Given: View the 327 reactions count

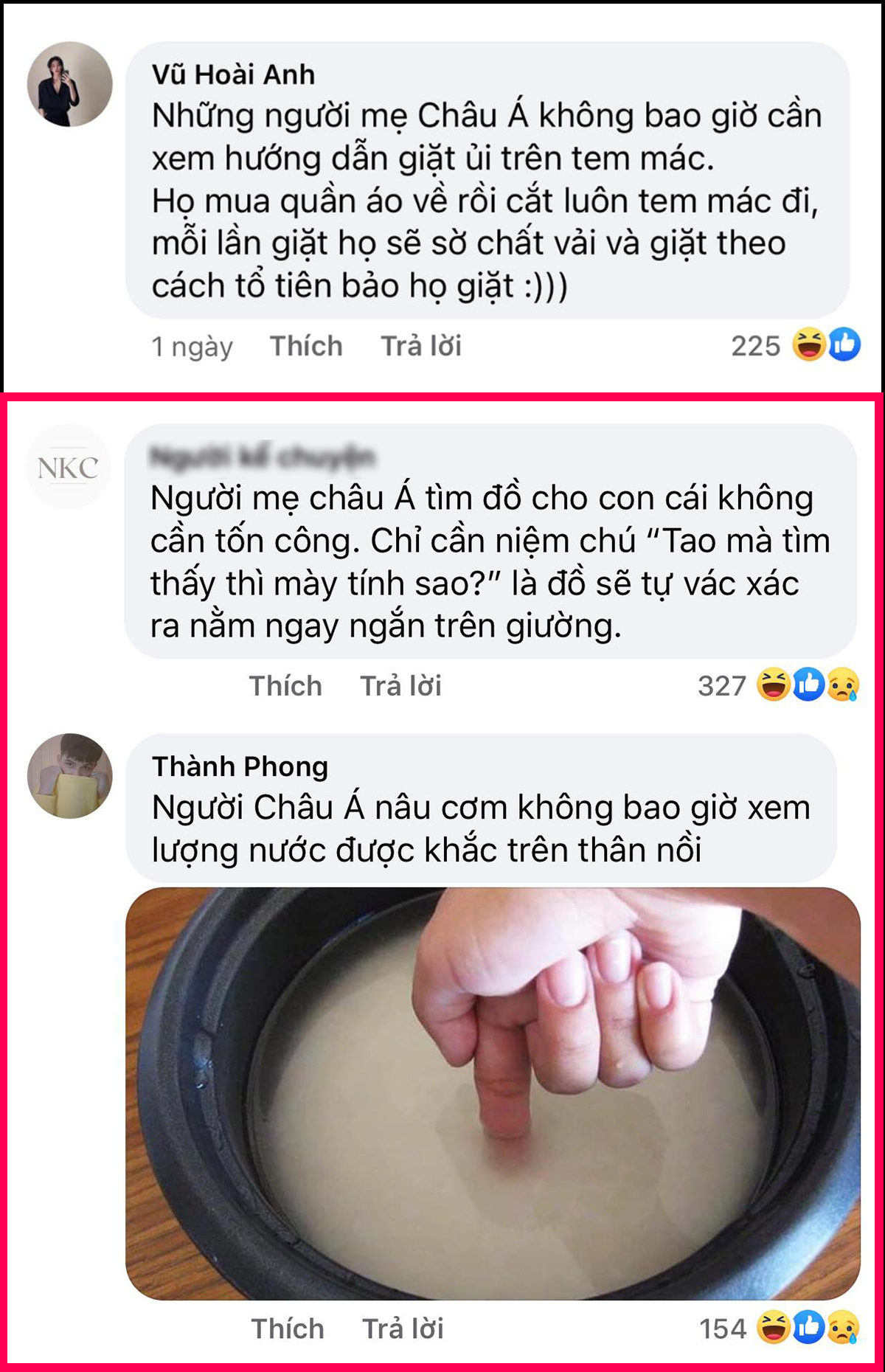Looking at the screenshot, I should [722, 686].
